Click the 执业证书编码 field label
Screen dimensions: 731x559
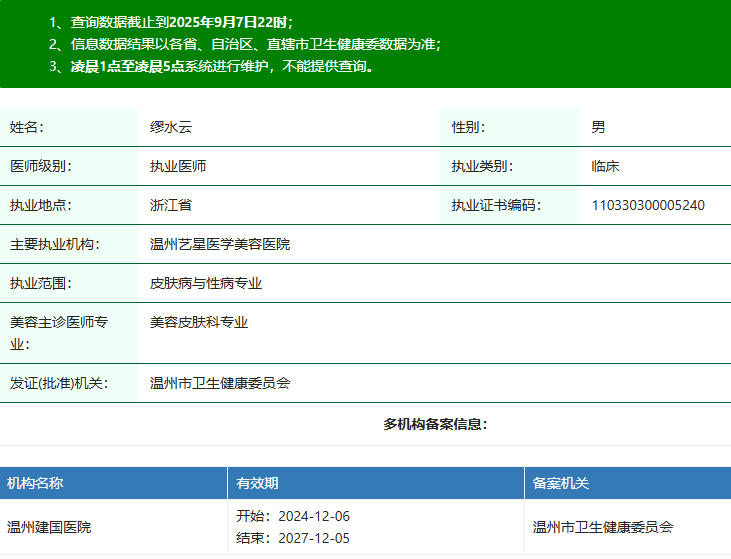tap(496, 205)
